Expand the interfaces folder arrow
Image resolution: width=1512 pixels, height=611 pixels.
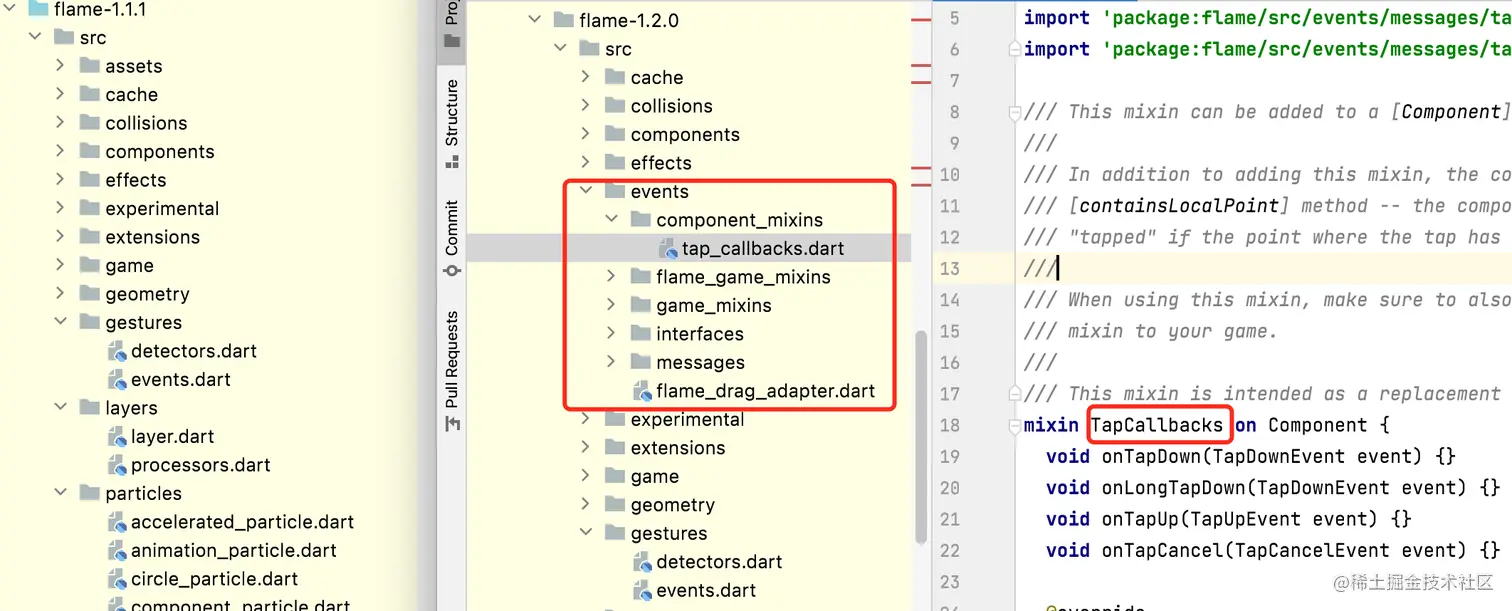coord(611,334)
